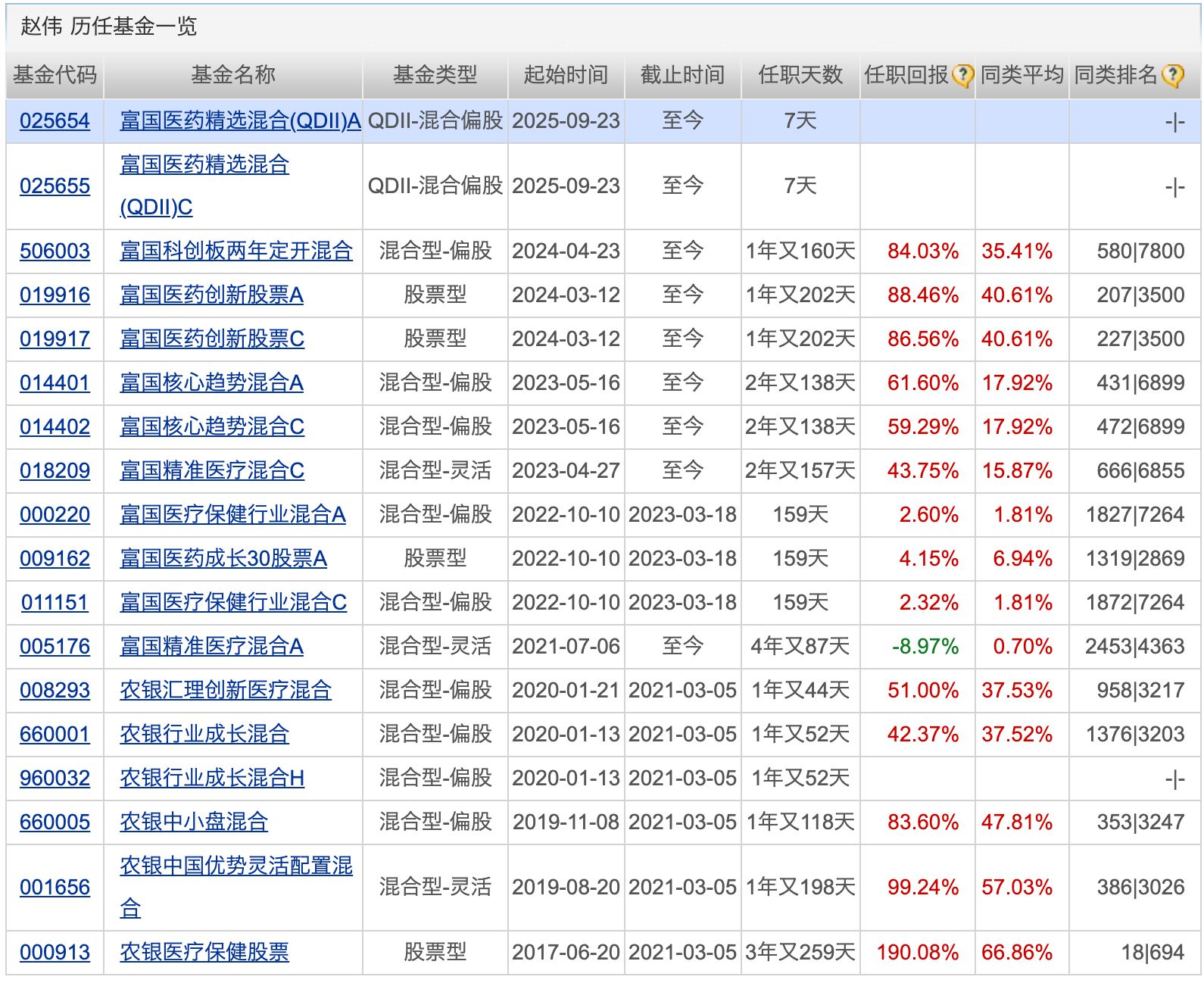Open 富国精准医疗混合C fund page
Viewport: 1204px width, 983px height.
tap(212, 471)
